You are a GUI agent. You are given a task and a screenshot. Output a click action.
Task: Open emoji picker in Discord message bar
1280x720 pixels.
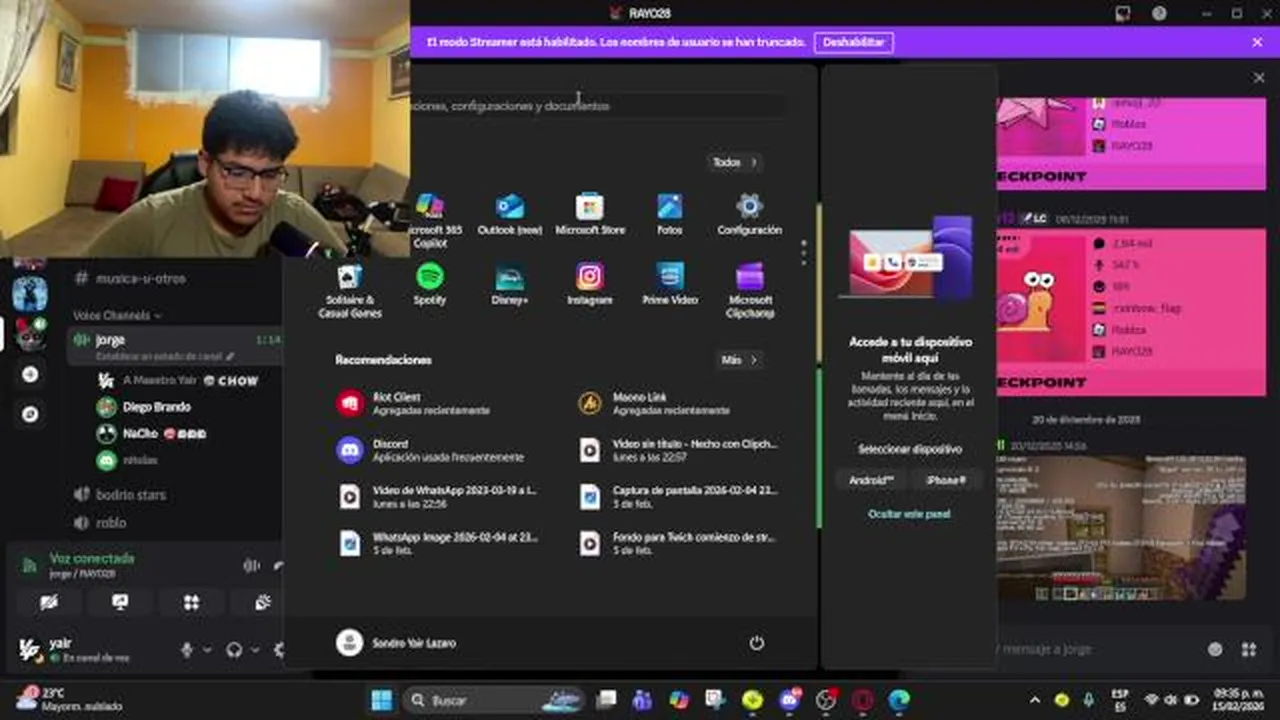tap(1215, 649)
